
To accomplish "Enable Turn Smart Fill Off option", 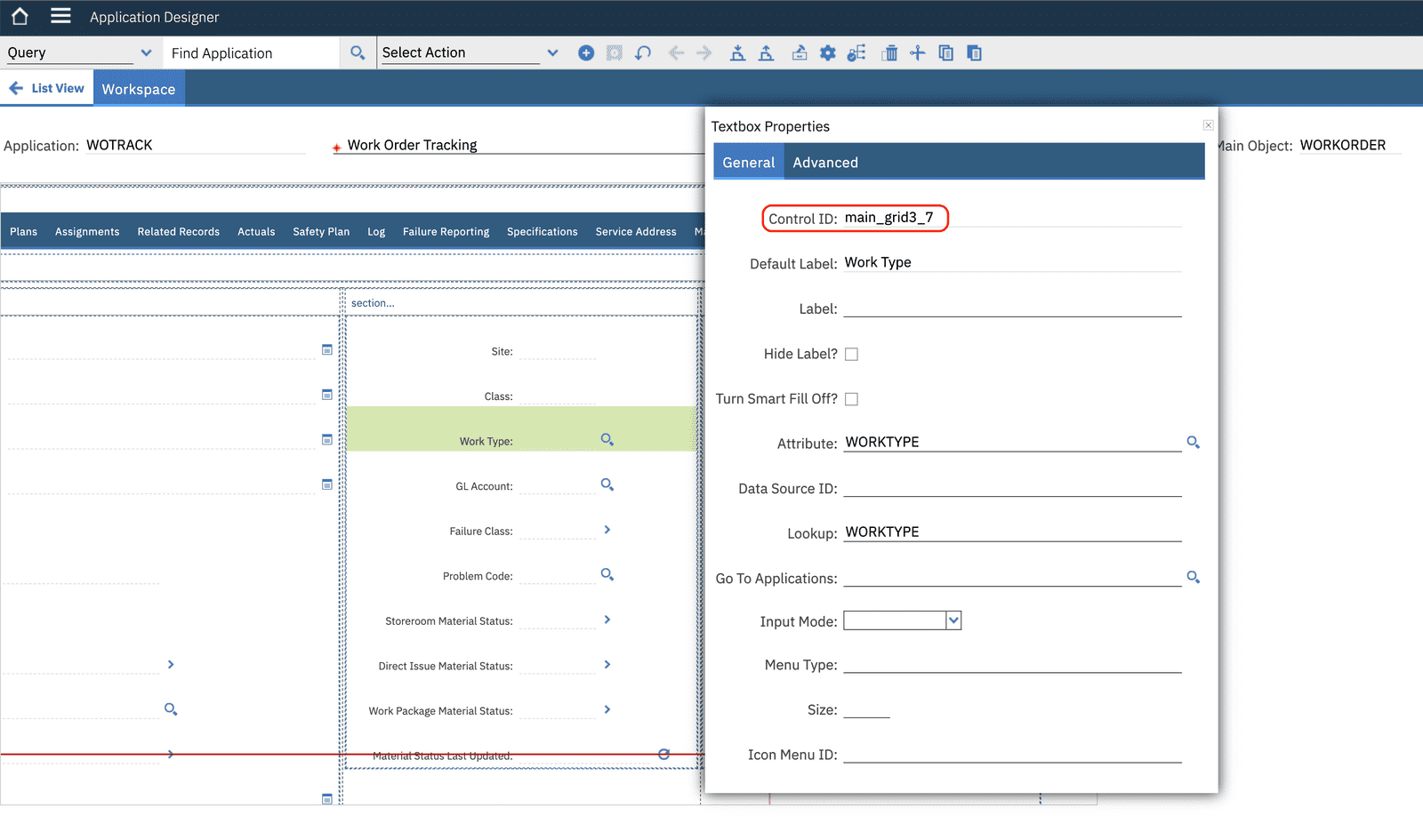I will [x=851, y=398].
